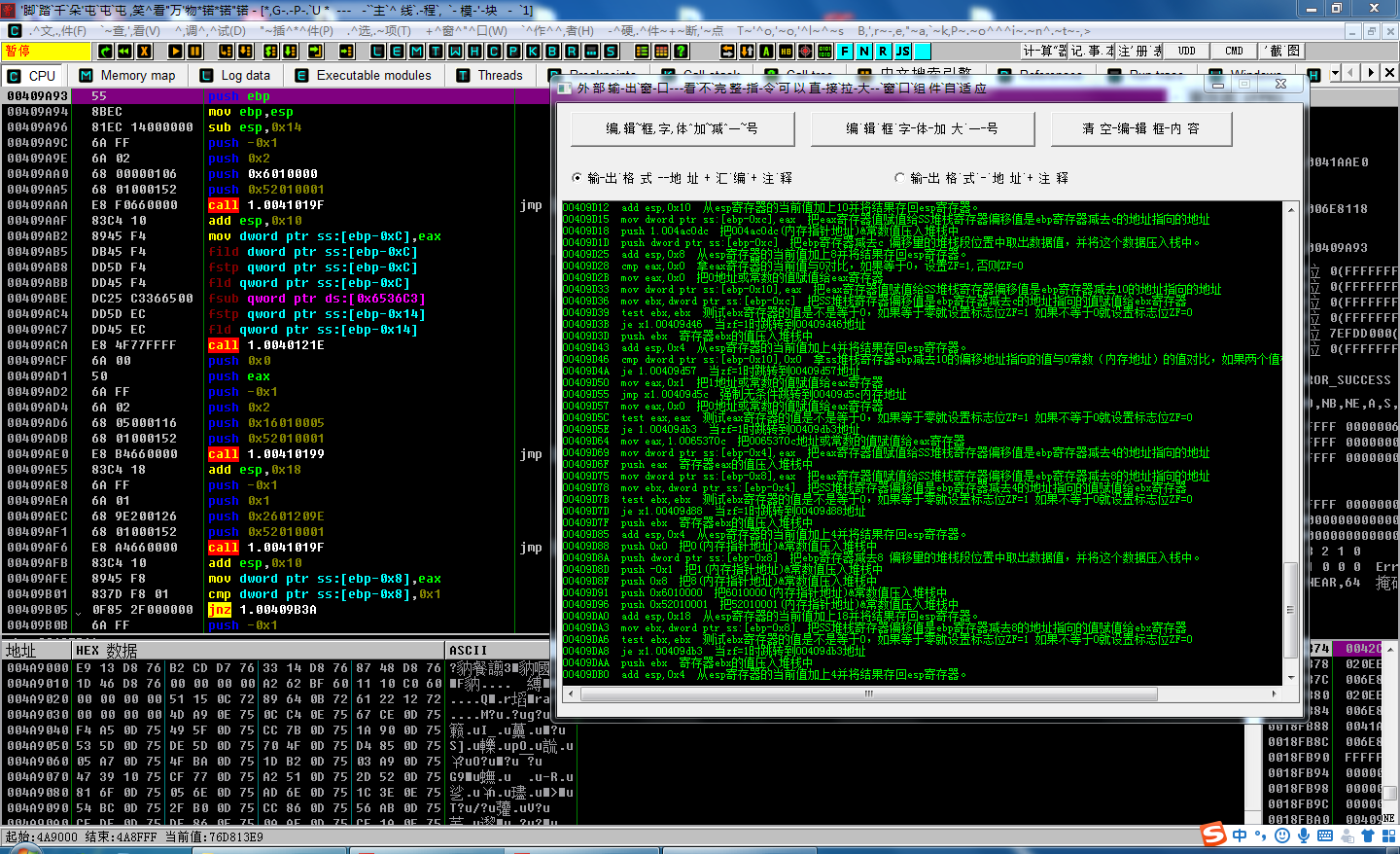The height and width of the screenshot is (854, 1400).
Task: Click output window scrollbar down arrow
Action: tap(1291, 678)
